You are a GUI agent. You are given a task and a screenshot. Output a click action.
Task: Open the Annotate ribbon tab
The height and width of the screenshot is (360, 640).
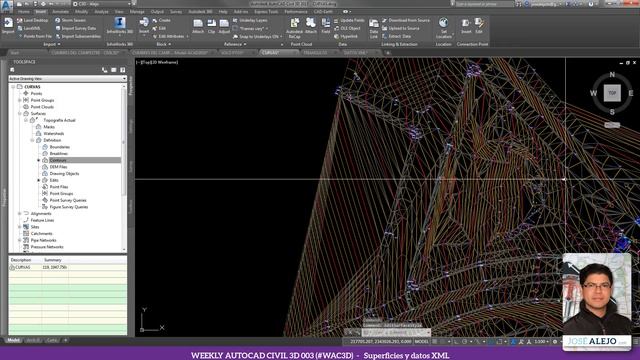click(60, 12)
